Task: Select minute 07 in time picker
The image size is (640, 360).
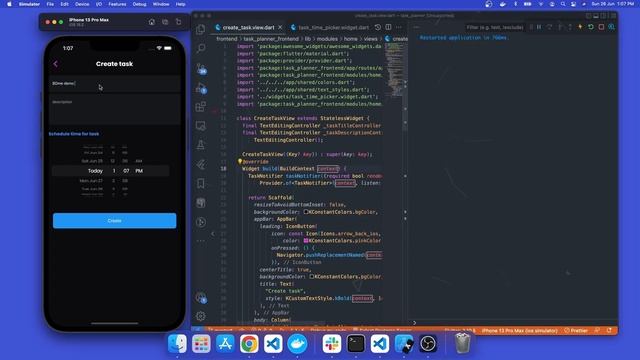Action: pyautogui.click(x=126, y=171)
